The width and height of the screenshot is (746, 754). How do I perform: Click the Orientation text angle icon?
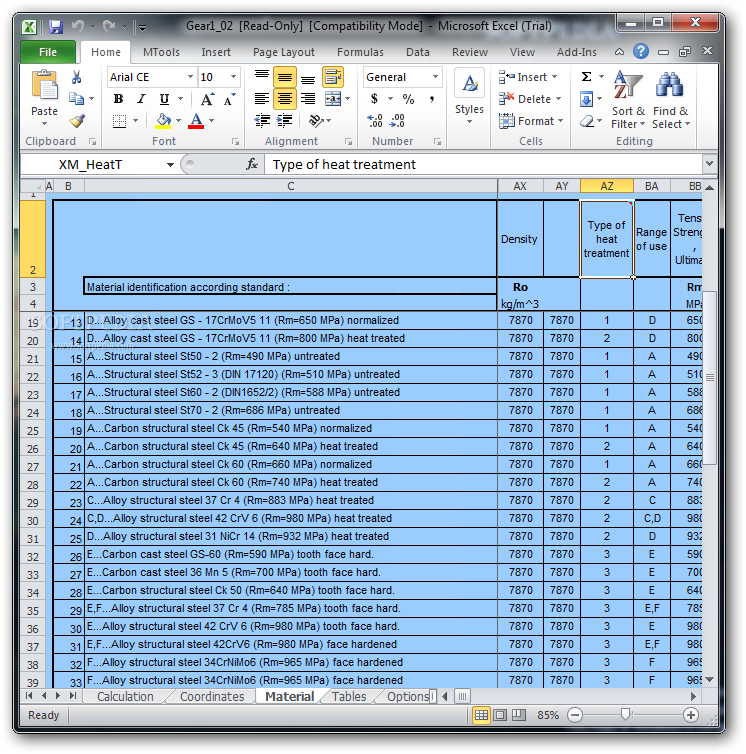pos(316,120)
